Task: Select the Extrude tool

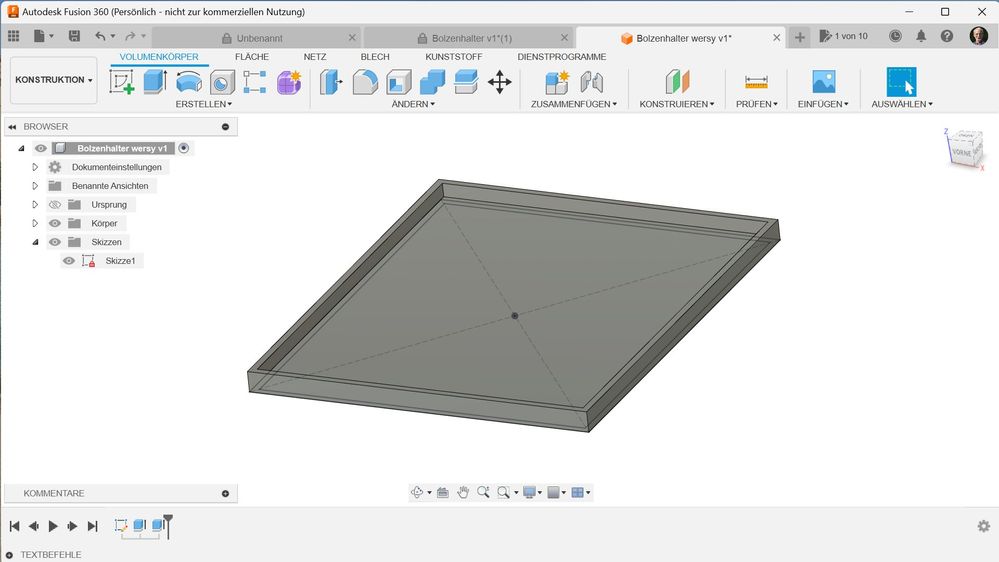Action: click(155, 82)
